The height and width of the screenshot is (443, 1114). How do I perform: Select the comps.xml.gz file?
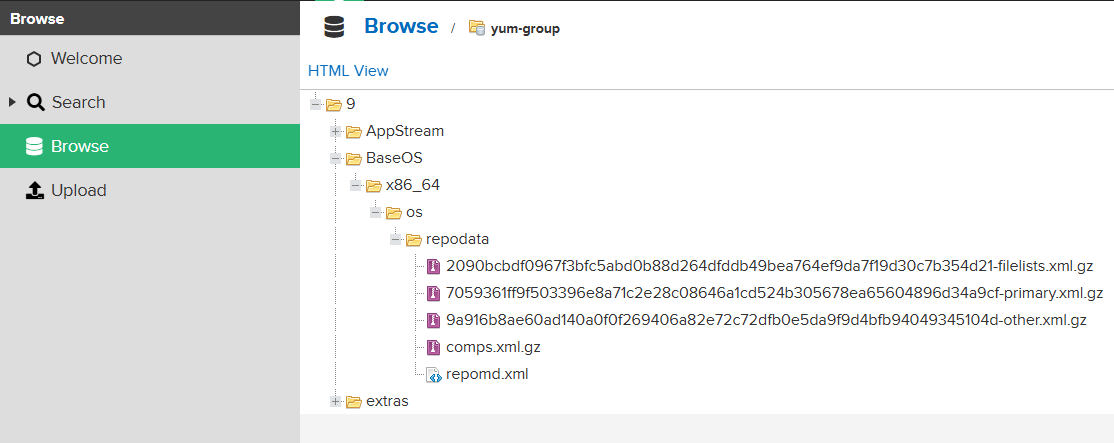[x=493, y=347]
